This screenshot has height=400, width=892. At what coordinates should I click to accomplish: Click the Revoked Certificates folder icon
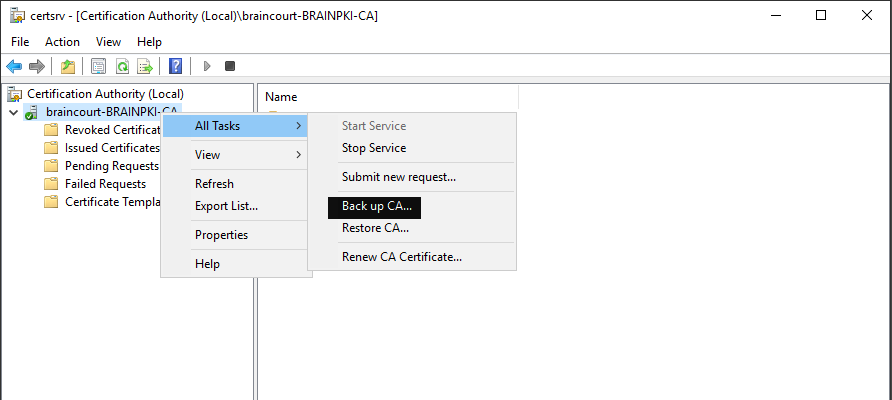click(x=51, y=130)
